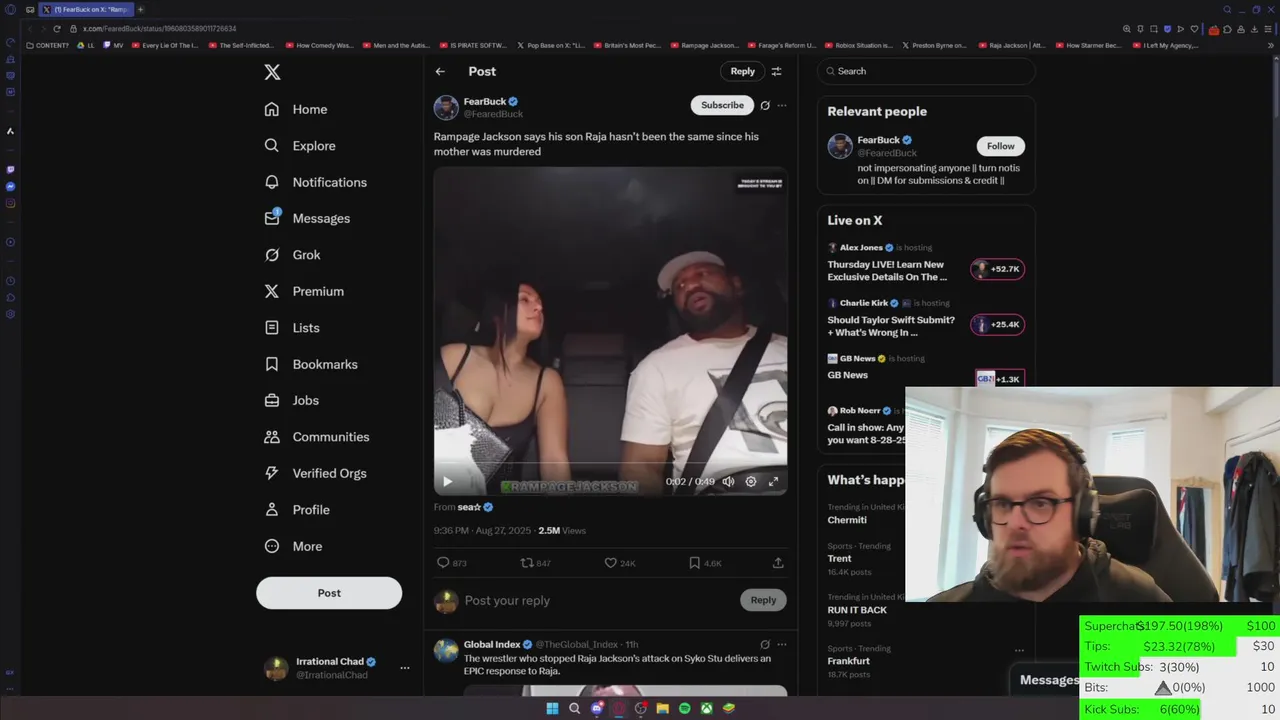Viewport: 1280px width, 720px height.
Task: Play the Rampage Jackson video
Action: pos(447,481)
